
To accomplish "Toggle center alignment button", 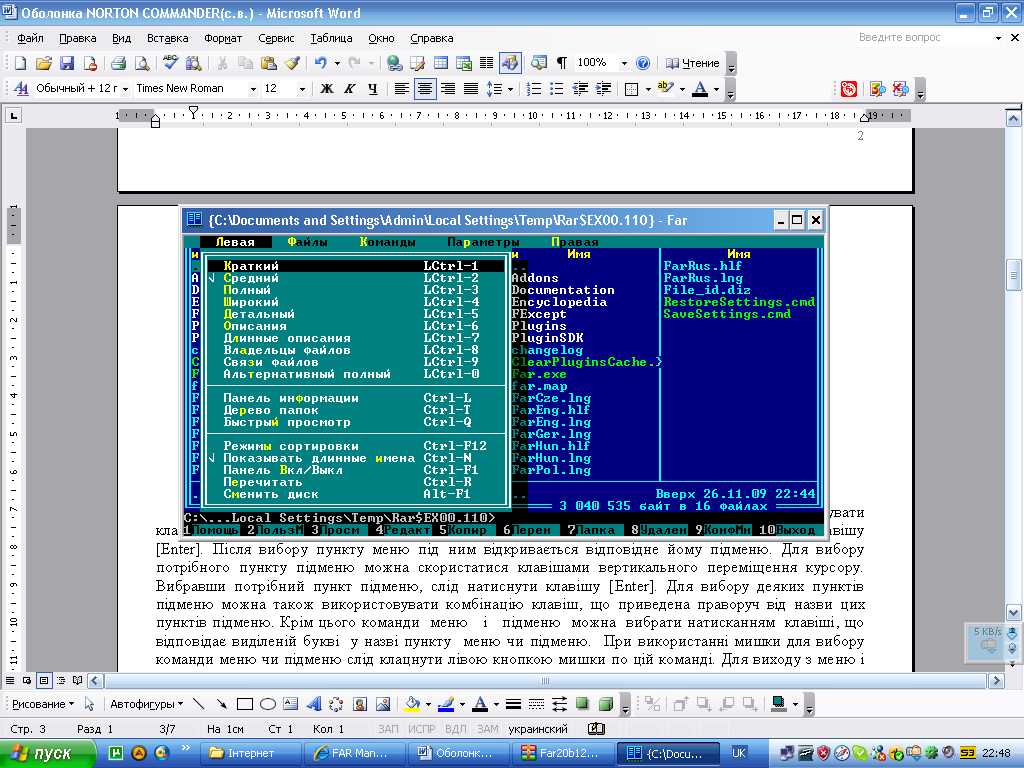I will point(424,89).
